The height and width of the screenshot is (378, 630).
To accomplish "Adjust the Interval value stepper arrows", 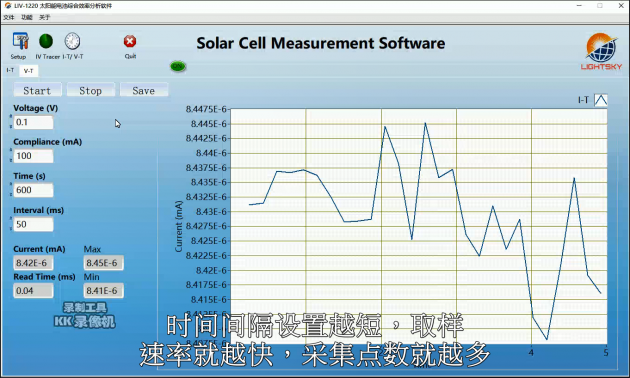I will coord(10,224).
